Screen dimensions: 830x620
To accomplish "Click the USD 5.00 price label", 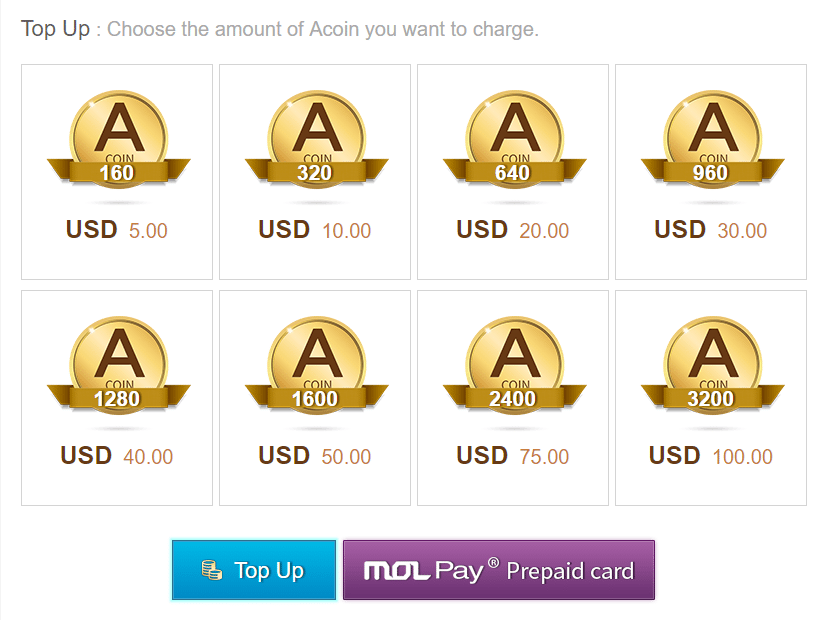I will click(x=117, y=230).
